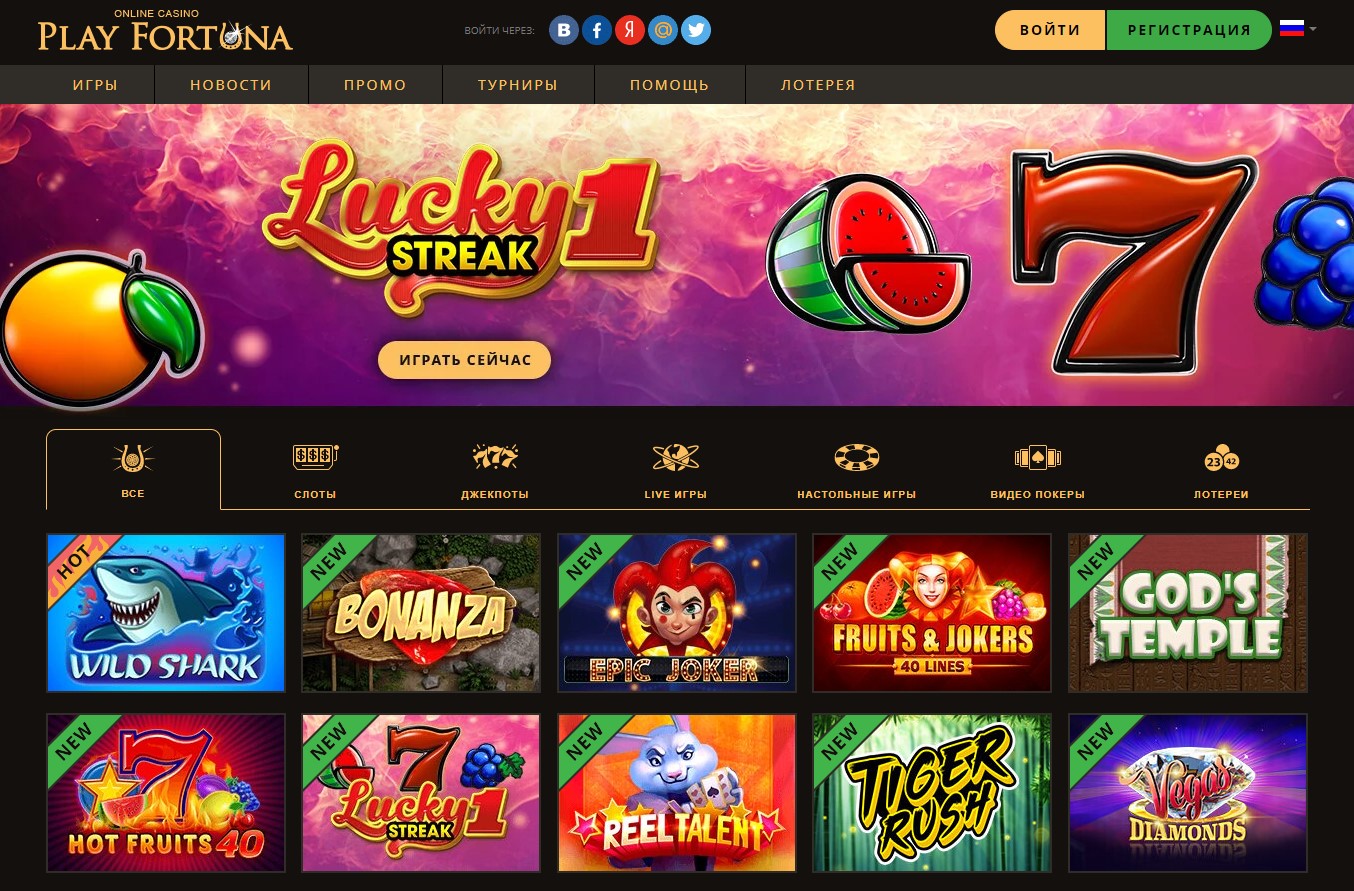This screenshot has height=891, width=1354.
Task: Sign in with the VK icon
Action: pyautogui.click(x=565, y=30)
